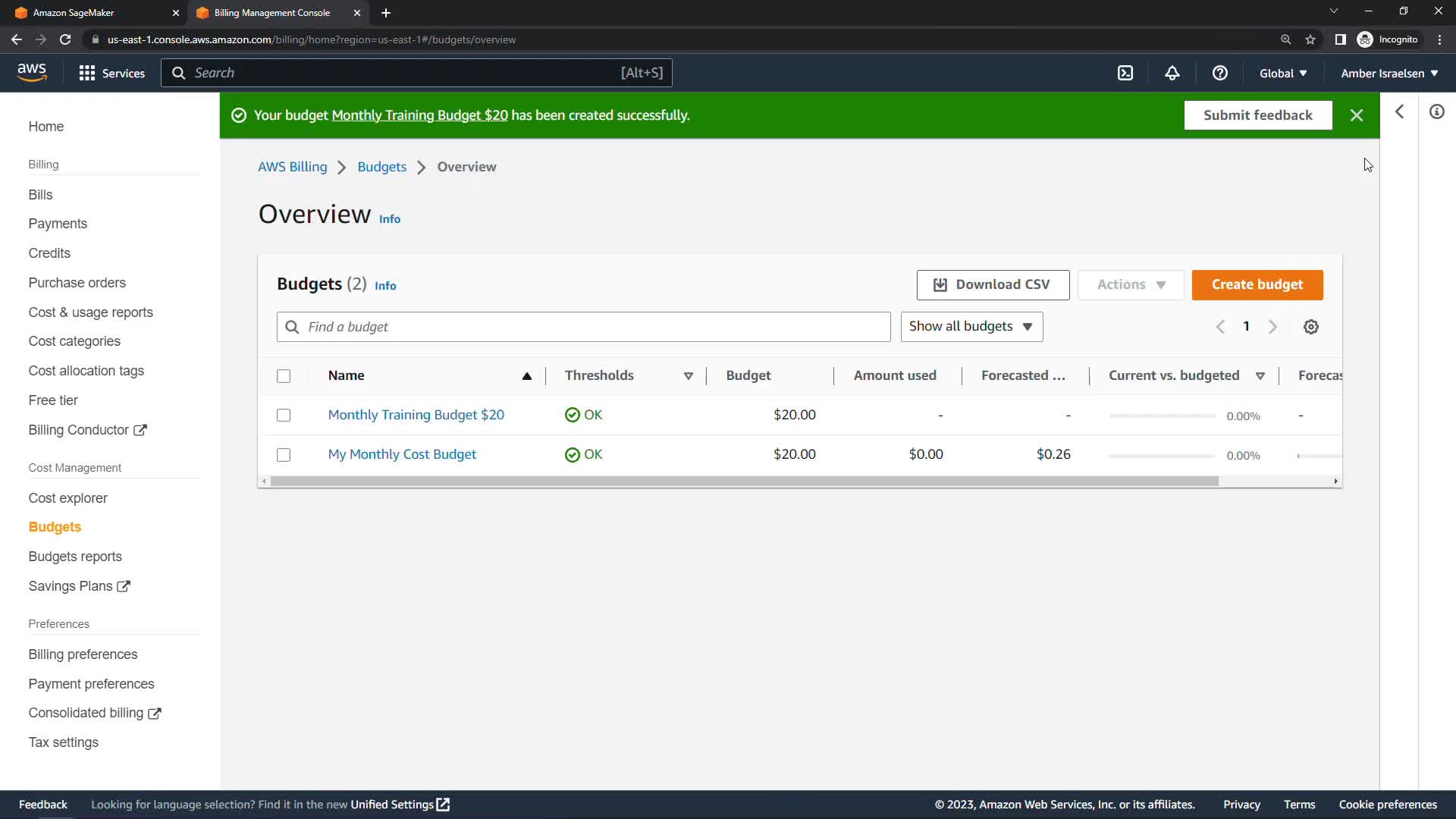Open the Global region dropdown

(1282, 74)
